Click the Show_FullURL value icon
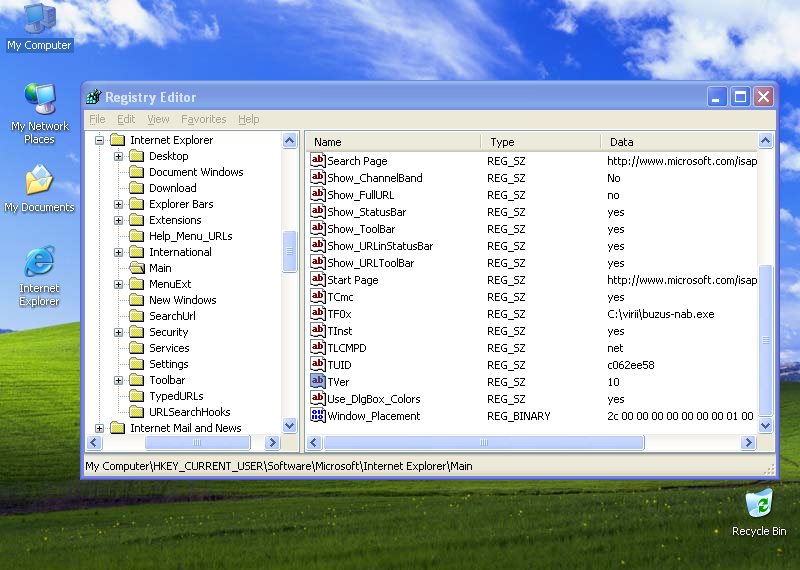800x570 pixels. (318, 194)
